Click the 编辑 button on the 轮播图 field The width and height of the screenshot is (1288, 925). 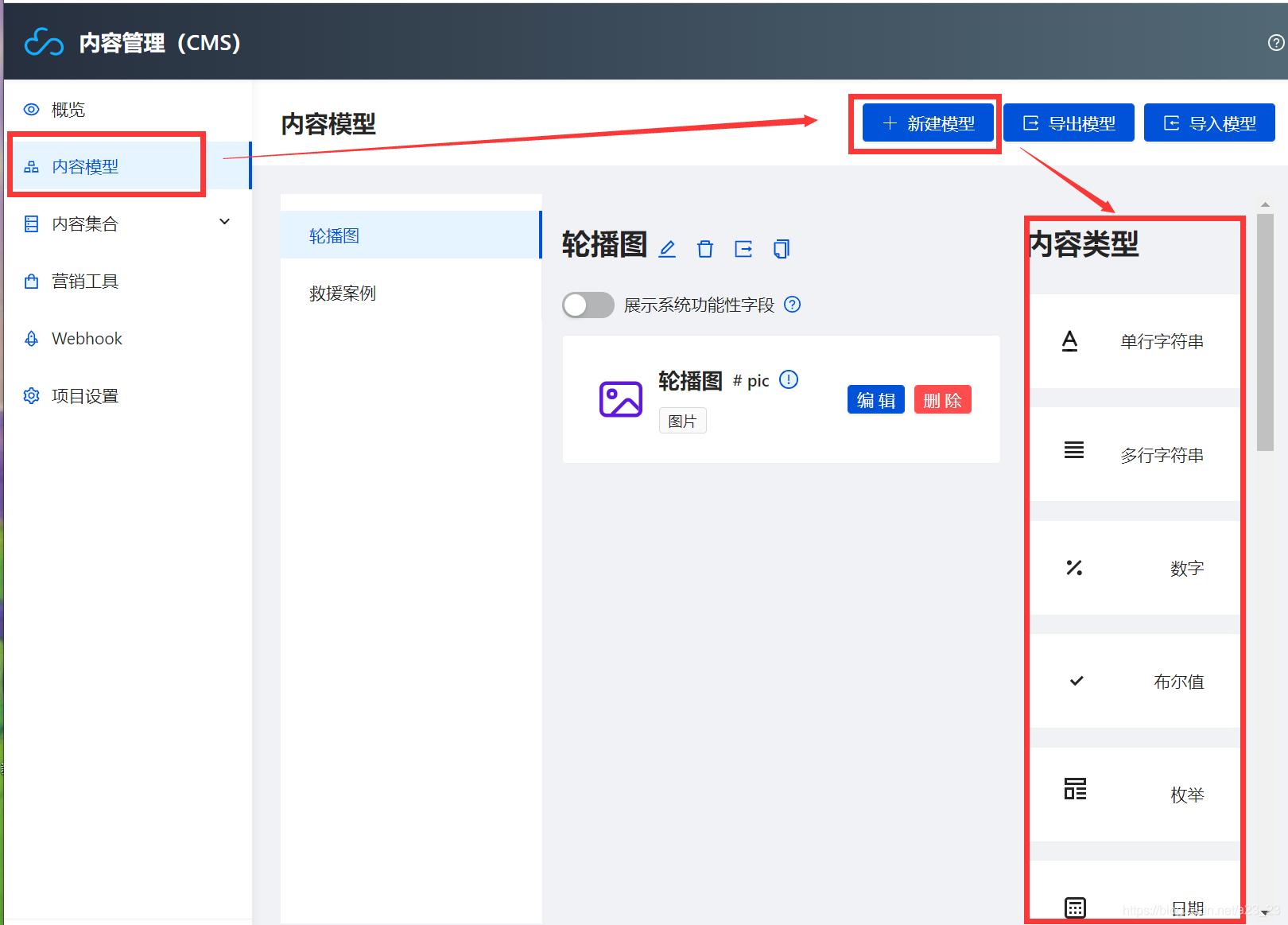[875, 399]
